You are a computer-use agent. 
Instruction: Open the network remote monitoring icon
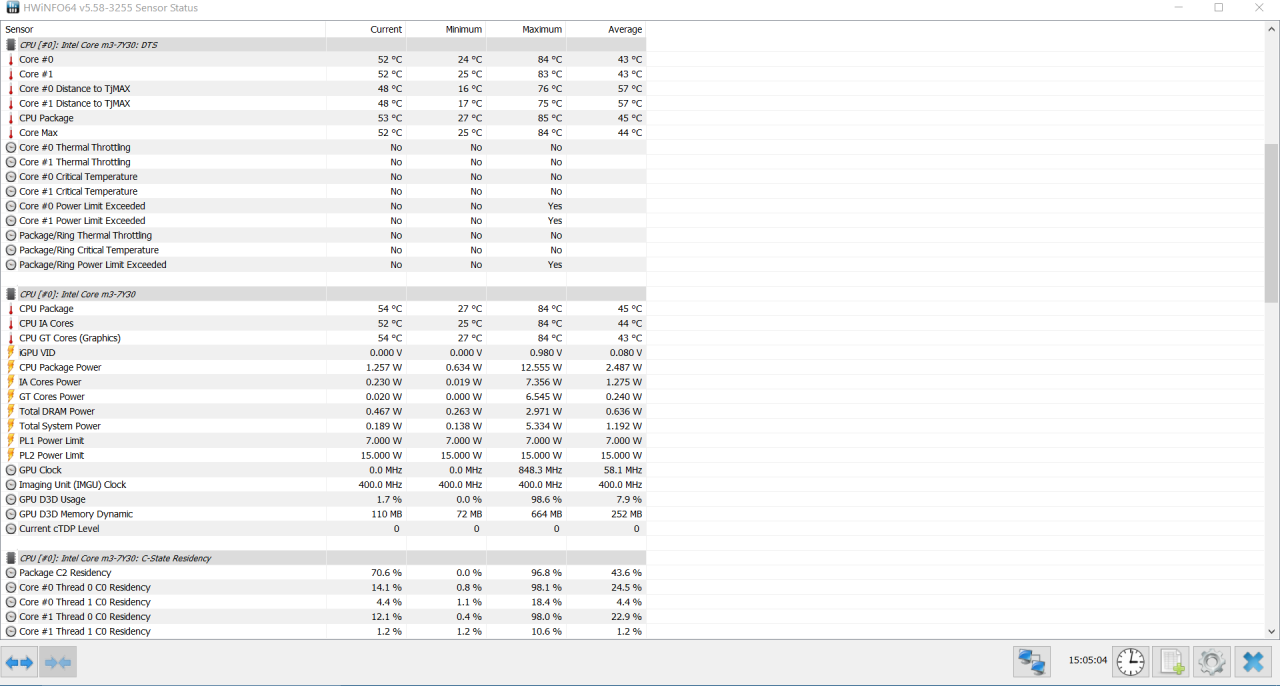click(x=1031, y=661)
